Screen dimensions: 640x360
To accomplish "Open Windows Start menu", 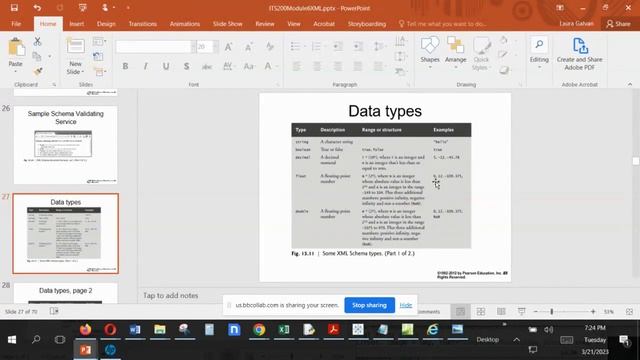I will 12,340.
